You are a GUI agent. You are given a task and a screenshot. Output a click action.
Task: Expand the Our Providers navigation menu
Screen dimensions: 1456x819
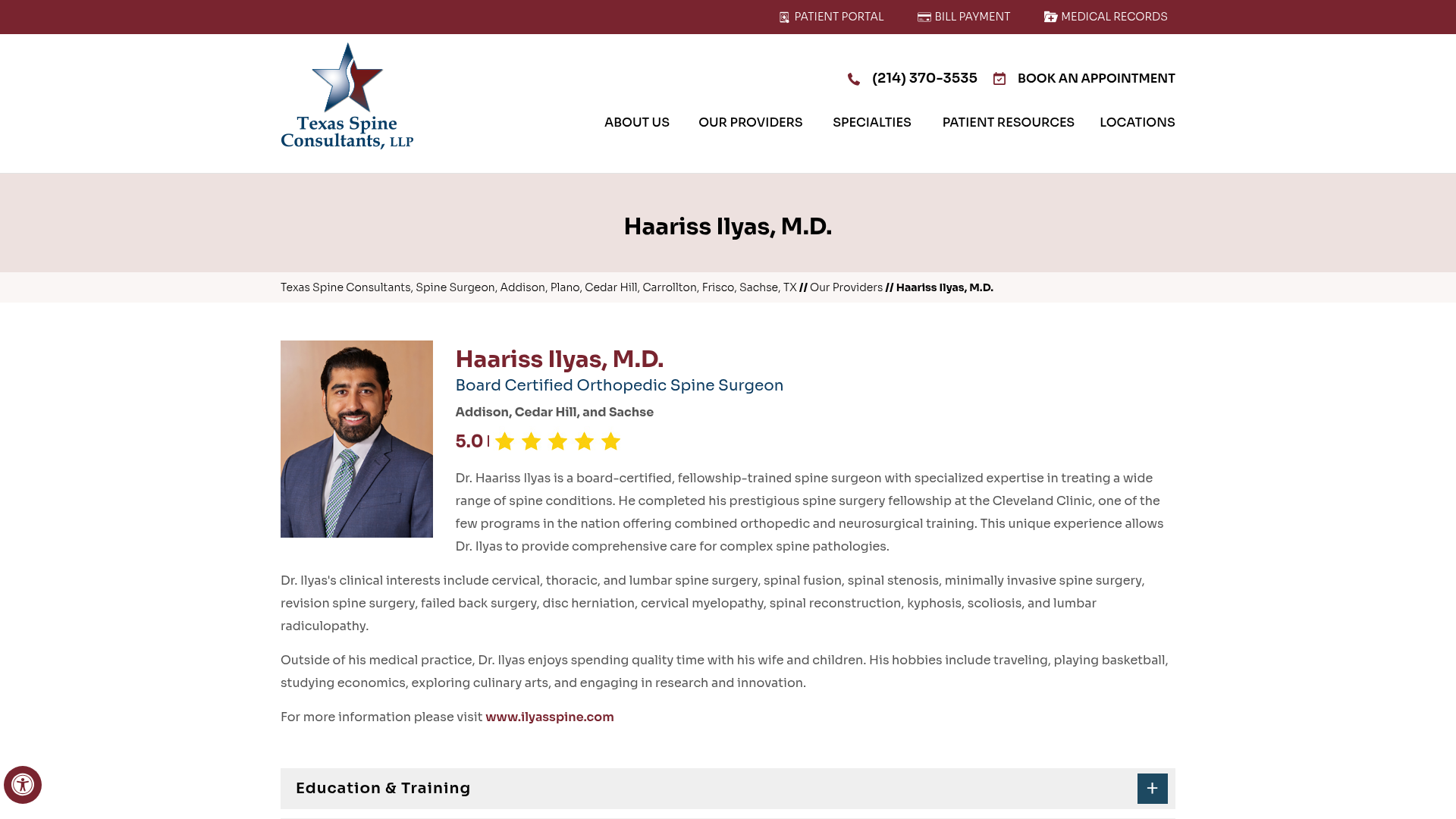[750, 122]
